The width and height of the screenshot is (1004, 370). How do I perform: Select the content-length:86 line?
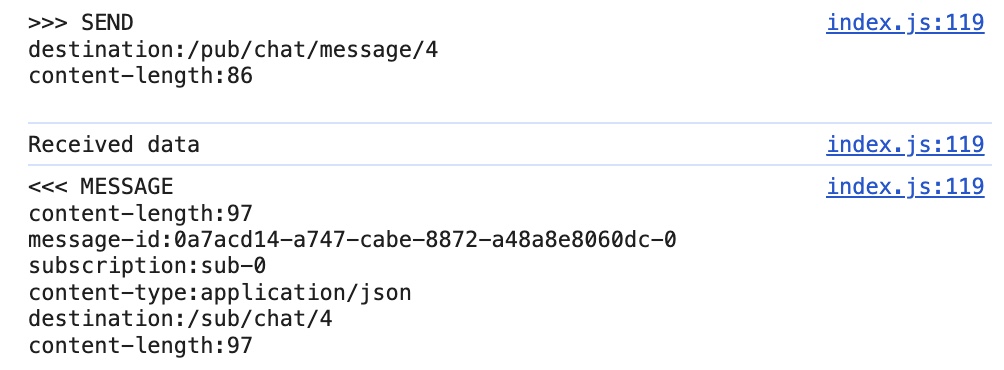tap(141, 76)
